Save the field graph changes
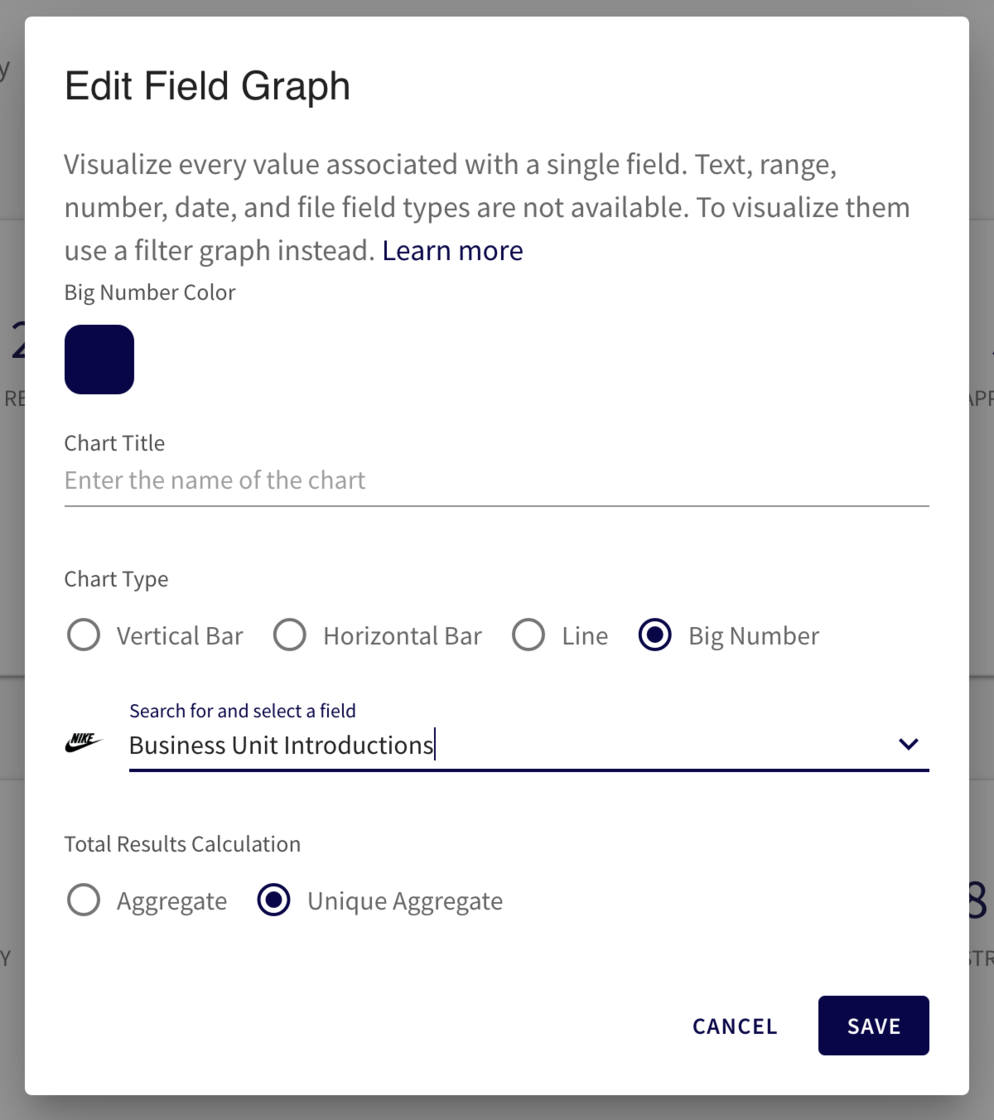This screenshot has height=1120, width=994. coord(873,1025)
